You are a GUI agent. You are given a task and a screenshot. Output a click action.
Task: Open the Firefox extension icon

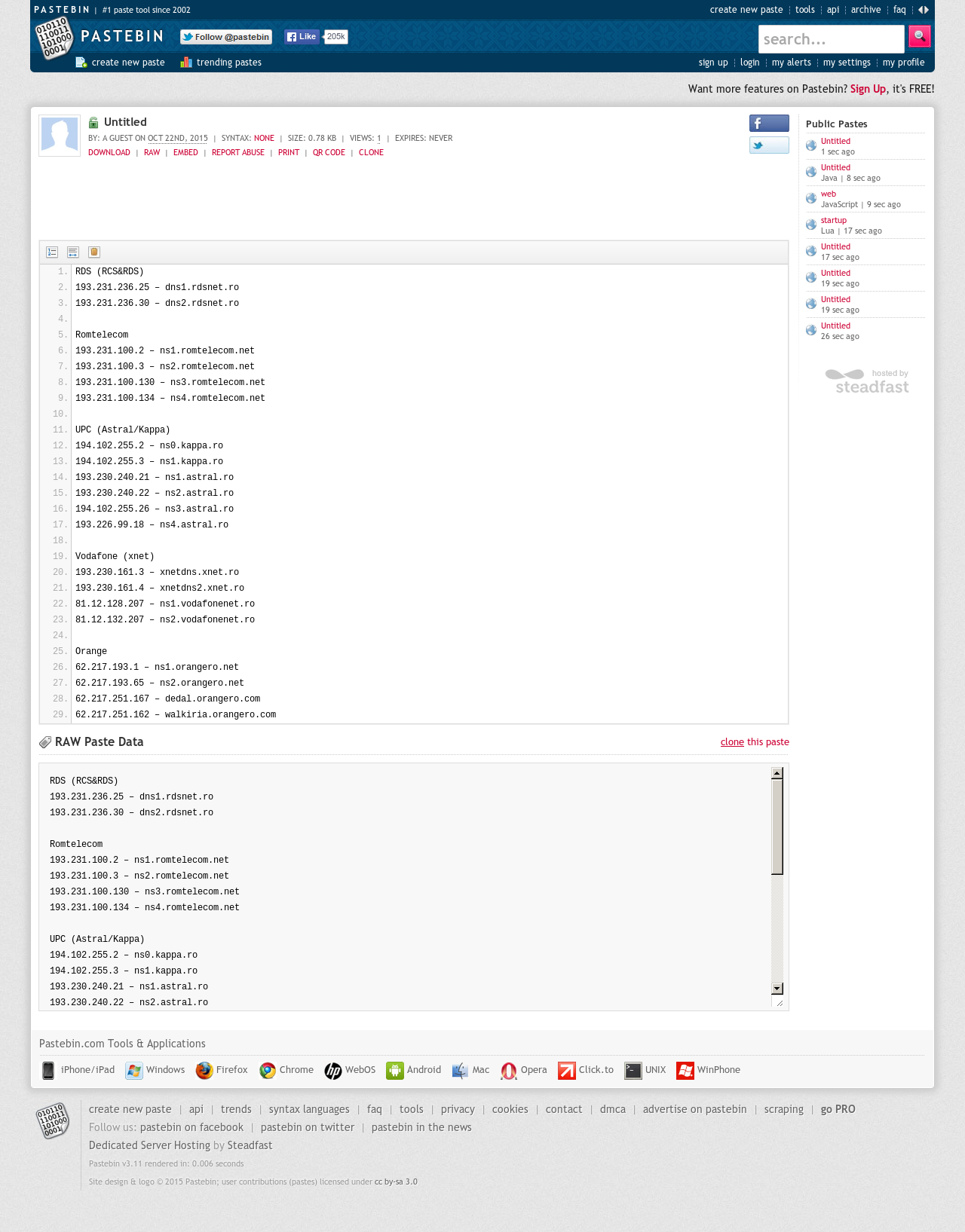pos(204,1070)
